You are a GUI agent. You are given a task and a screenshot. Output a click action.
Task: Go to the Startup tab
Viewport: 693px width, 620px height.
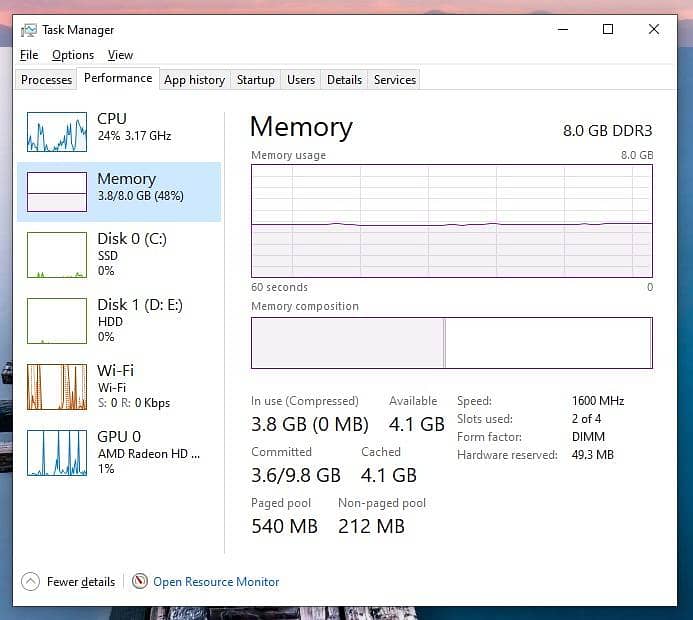click(x=256, y=80)
